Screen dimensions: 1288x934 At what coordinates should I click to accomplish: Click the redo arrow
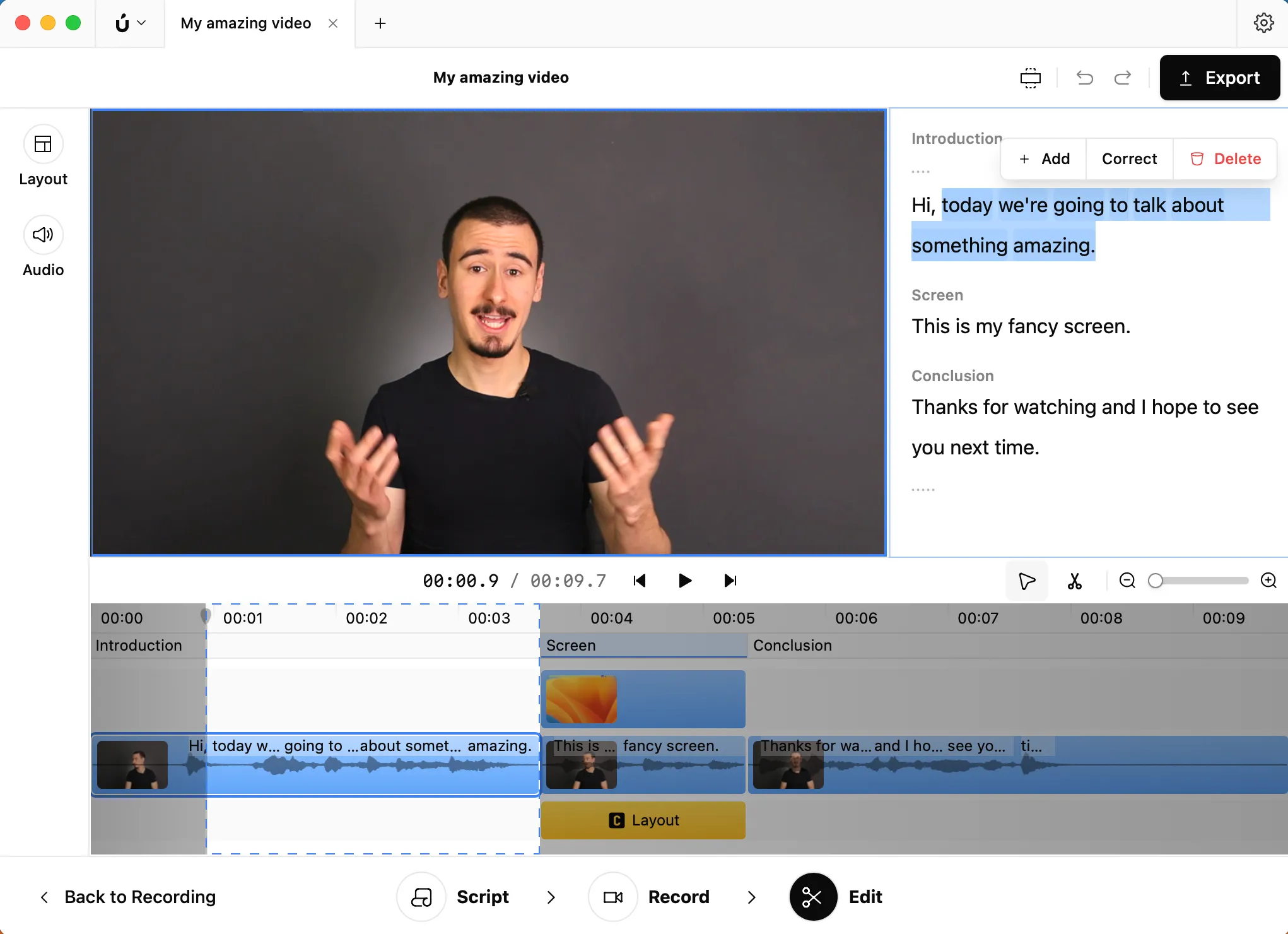pyautogui.click(x=1123, y=78)
